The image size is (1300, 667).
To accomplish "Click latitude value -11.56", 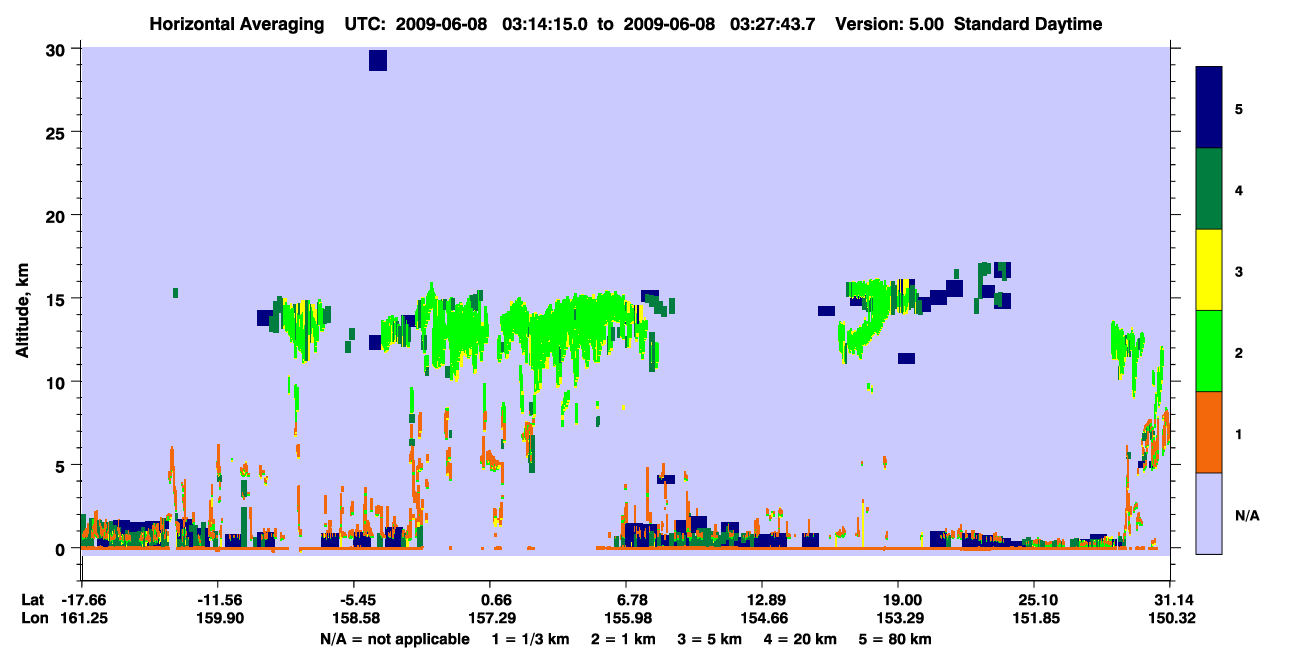I will 218,599.
